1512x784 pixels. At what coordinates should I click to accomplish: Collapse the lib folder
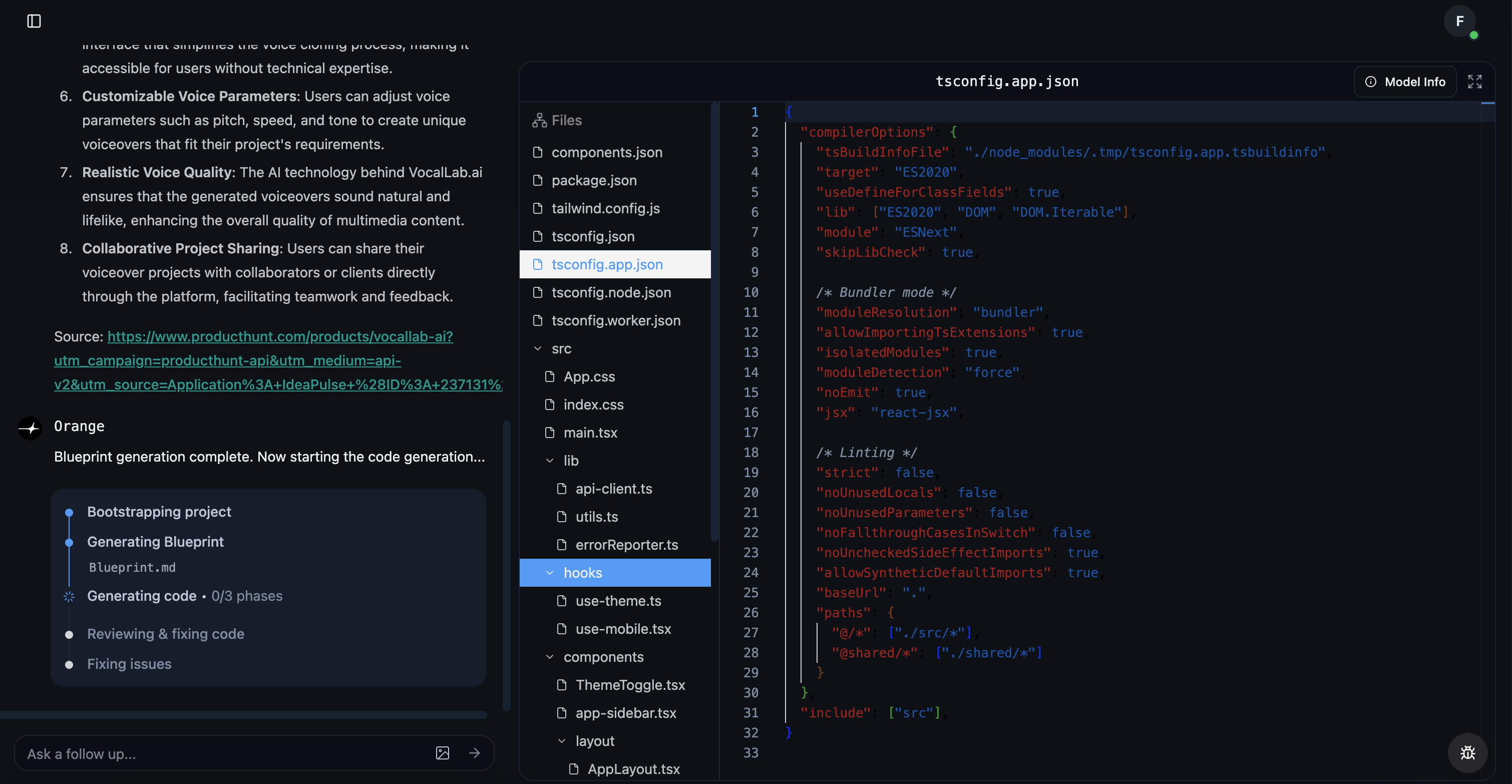(549, 461)
